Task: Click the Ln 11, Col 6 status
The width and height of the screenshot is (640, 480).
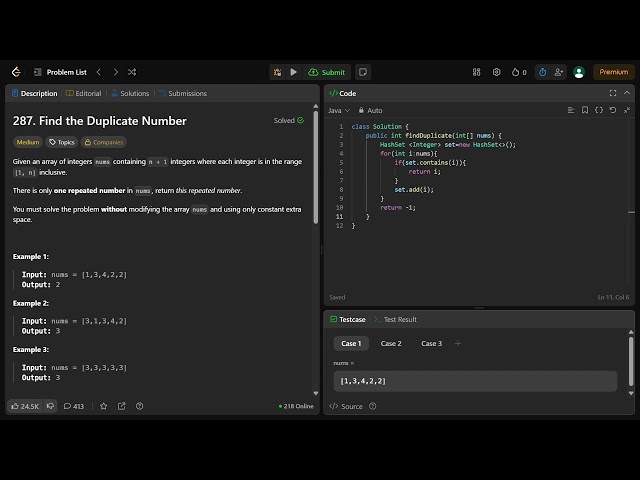Action: pyautogui.click(x=613, y=297)
